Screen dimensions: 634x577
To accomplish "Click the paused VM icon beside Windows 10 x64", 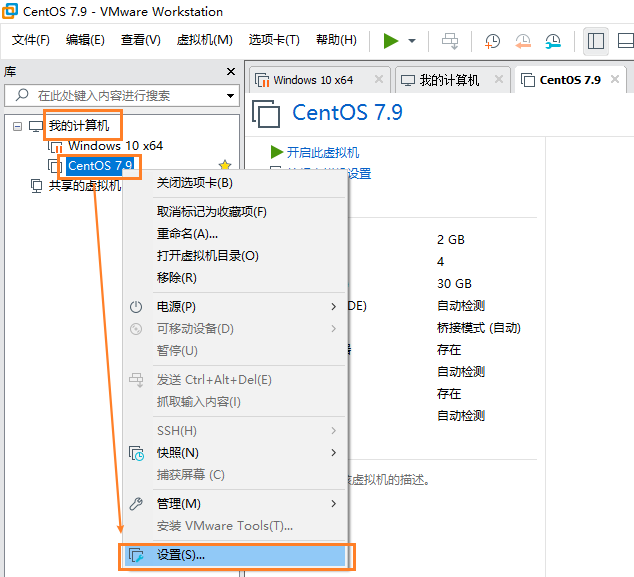I will 55,146.
